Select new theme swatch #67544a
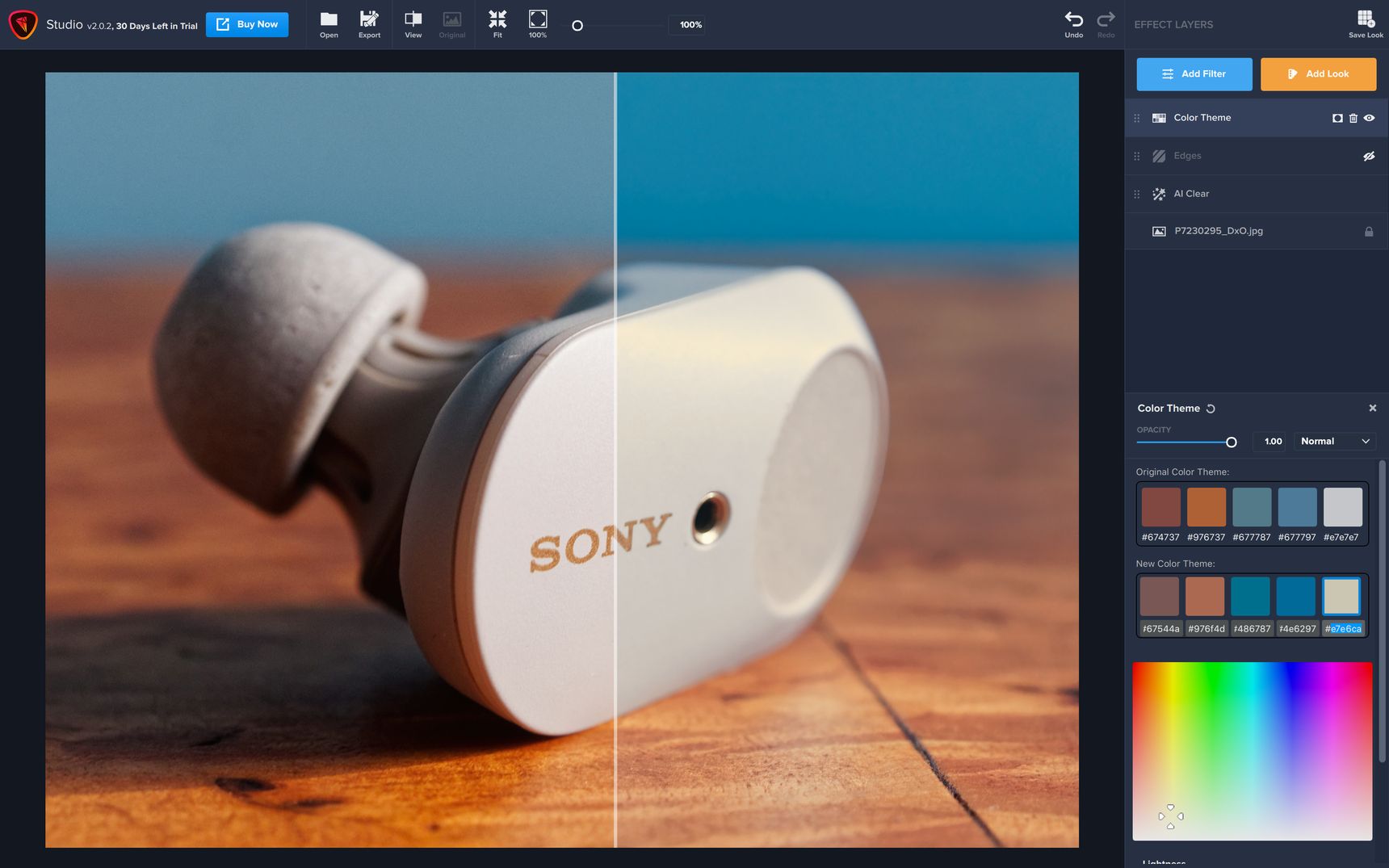 pyautogui.click(x=1160, y=597)
